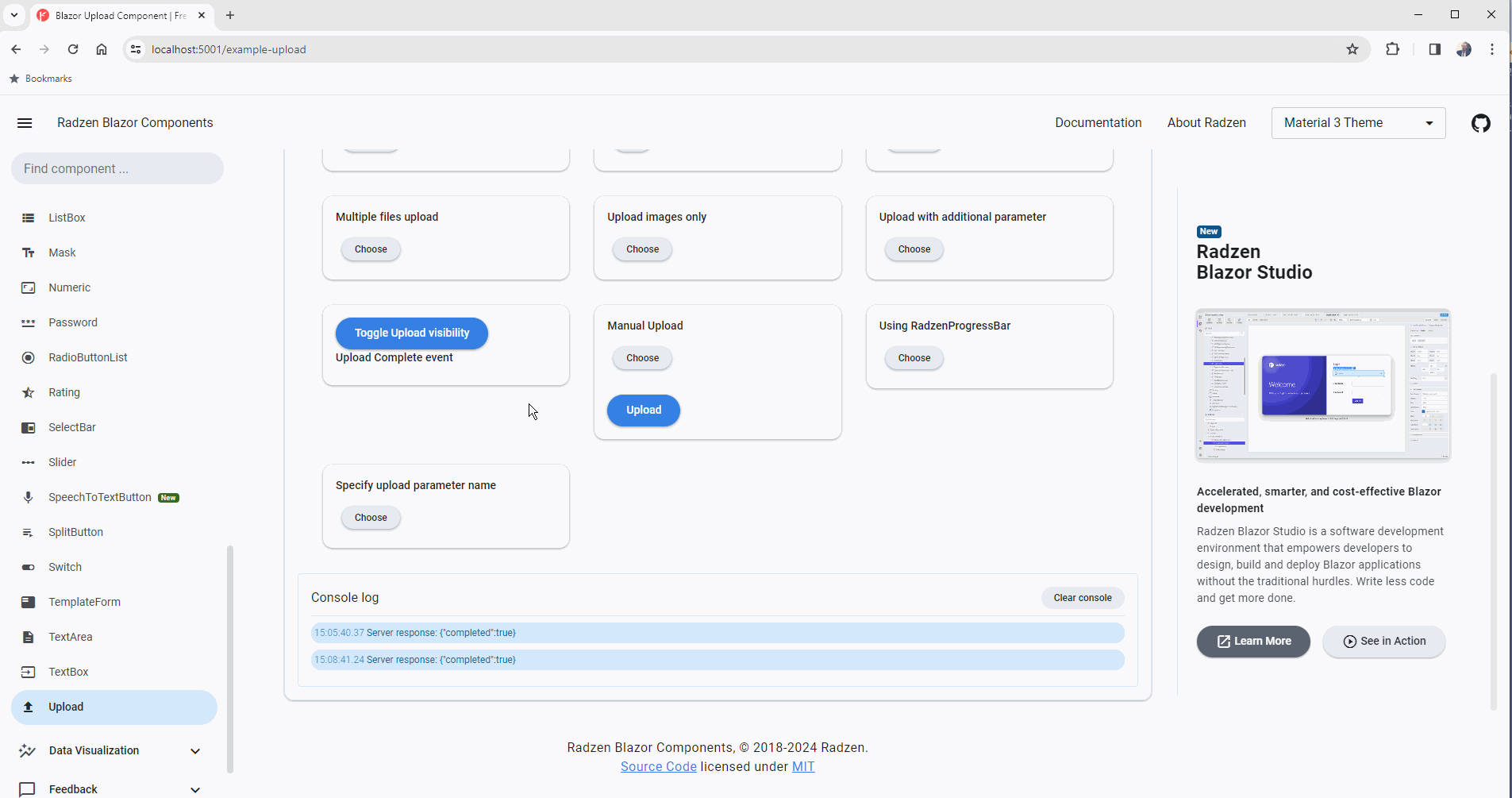Open the MIT license link
Image resolution: width=1512 pixels, height=798 pixels.
(803, 767)
